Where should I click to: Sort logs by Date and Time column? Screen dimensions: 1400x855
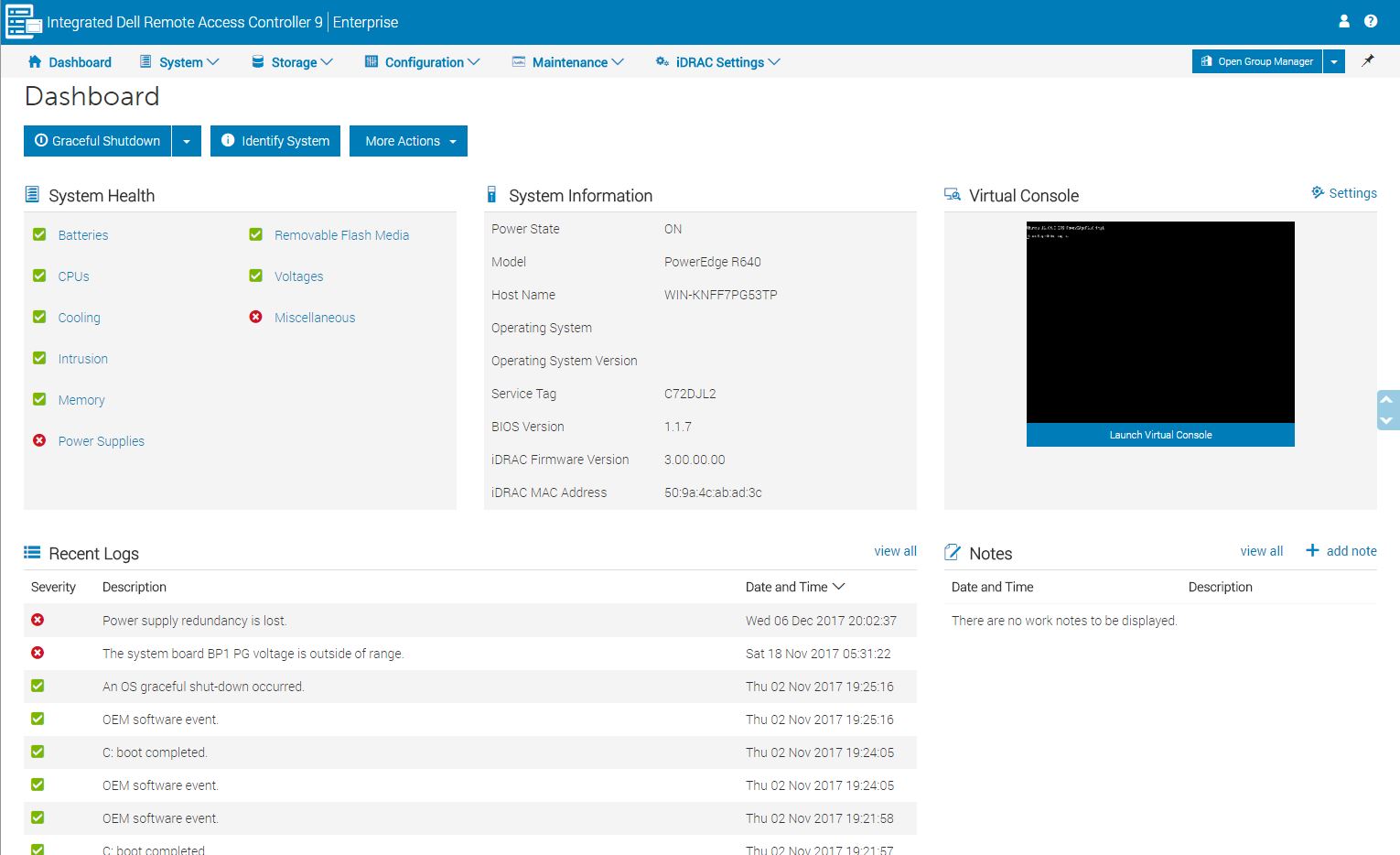tap(794, 587)
